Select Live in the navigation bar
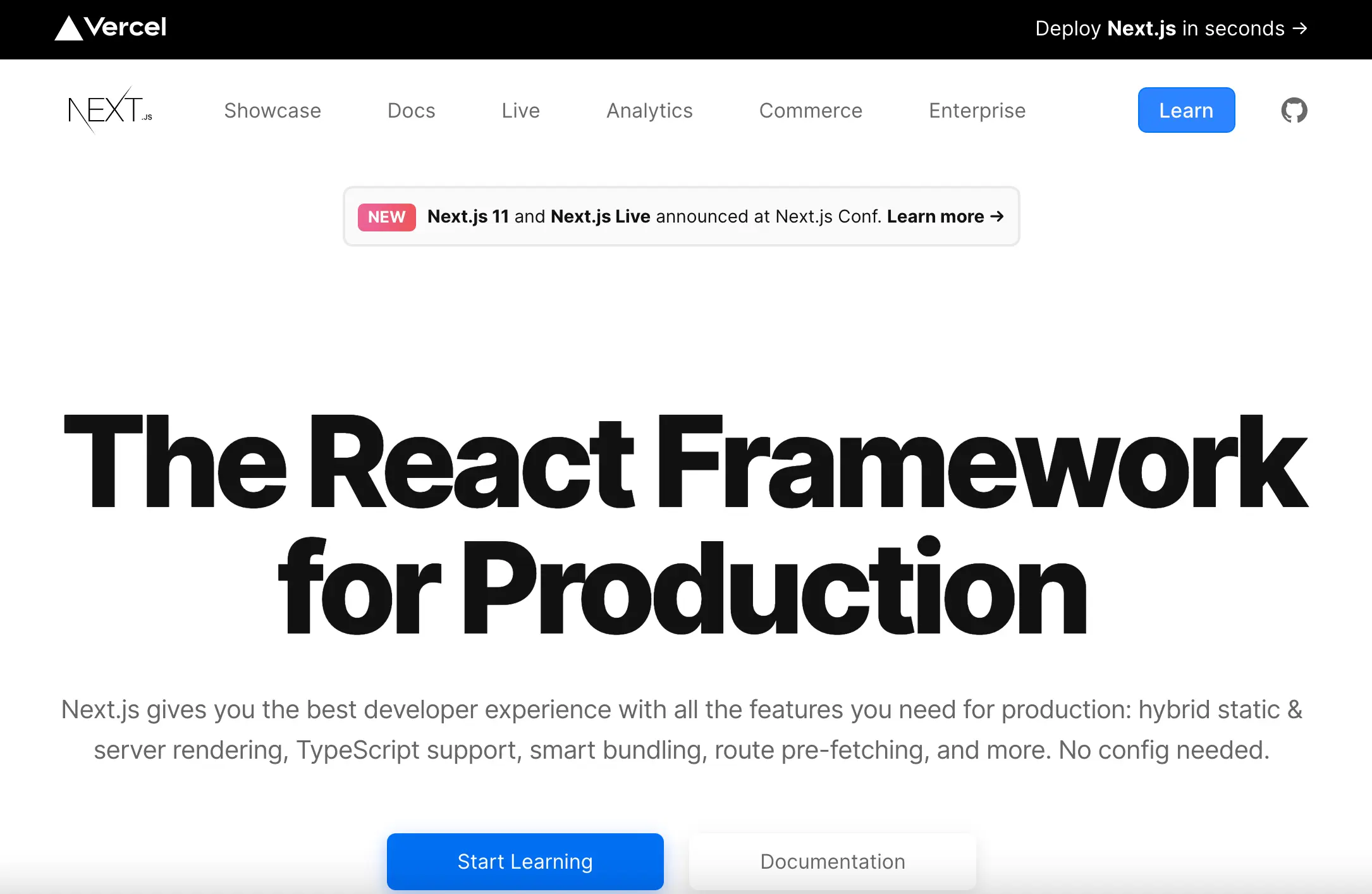Screen dimensions: 1372x894 click(520, 110)
